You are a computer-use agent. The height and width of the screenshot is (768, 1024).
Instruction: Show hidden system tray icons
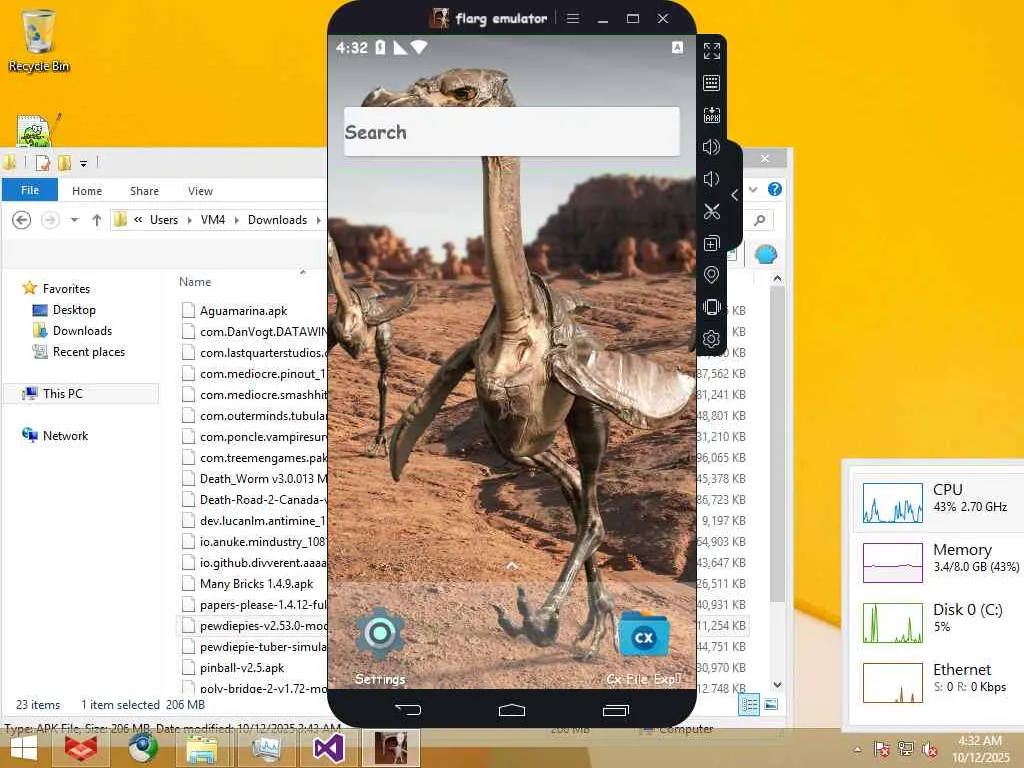[x=857, y=749]
